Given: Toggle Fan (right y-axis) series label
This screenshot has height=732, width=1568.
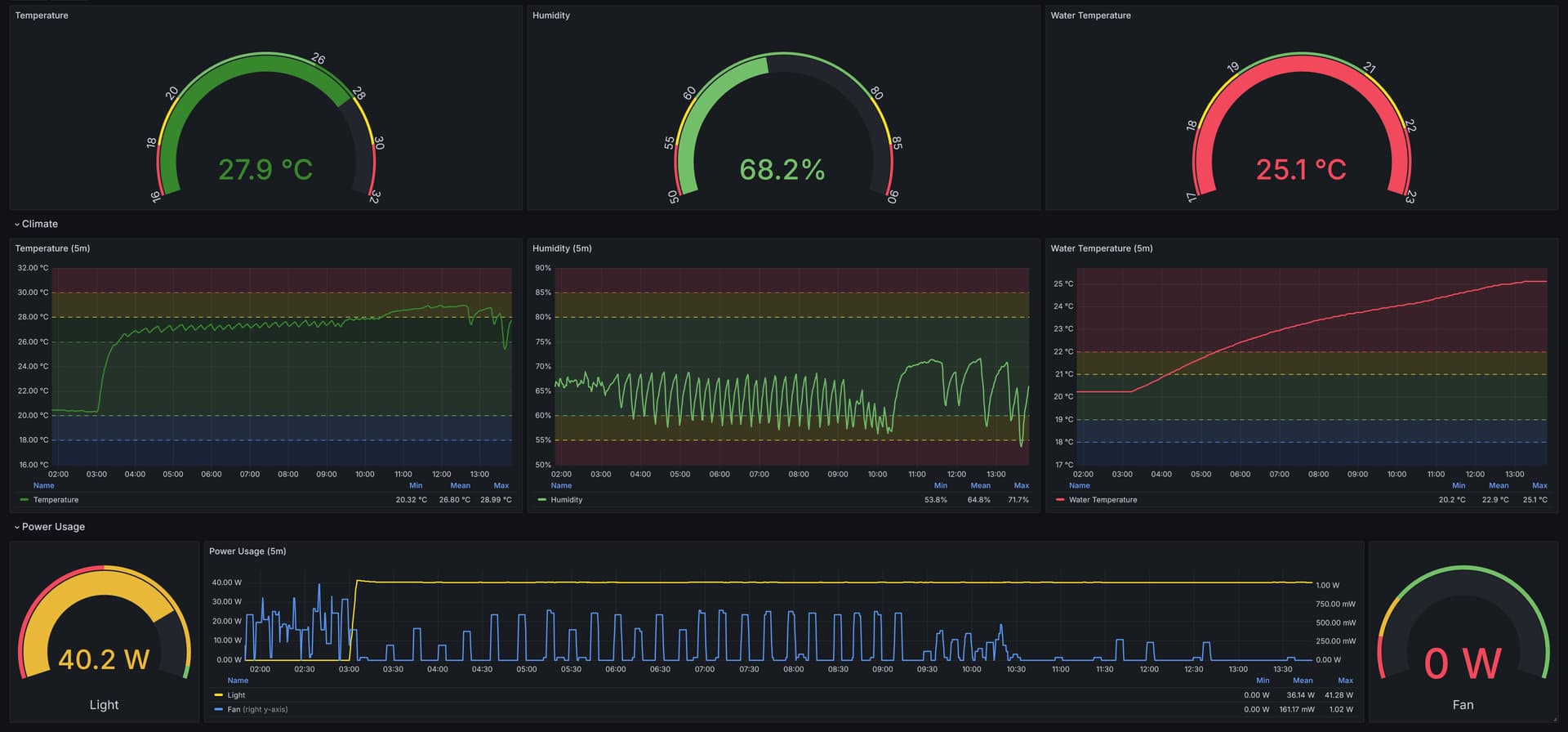Looking at the screenshot, I should [257, 709].
